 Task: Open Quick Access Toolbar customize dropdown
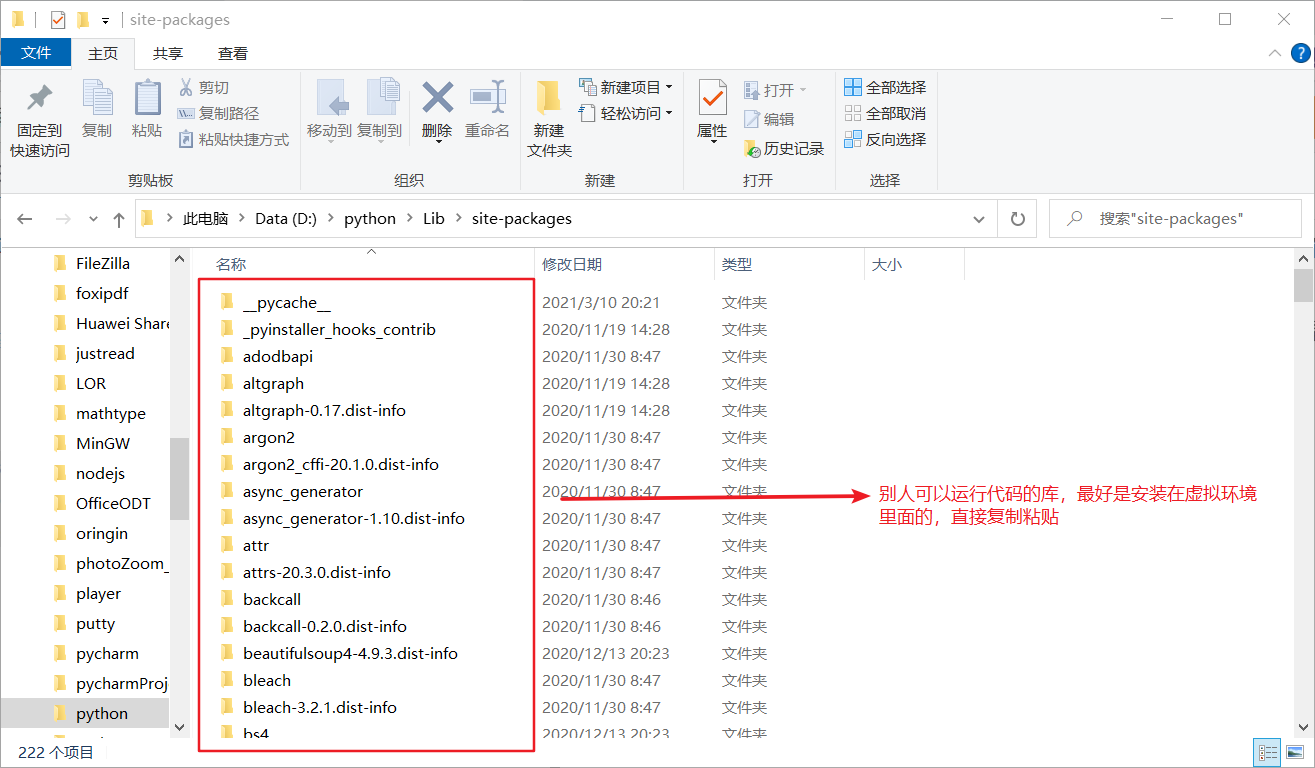(x=105, y=18)
